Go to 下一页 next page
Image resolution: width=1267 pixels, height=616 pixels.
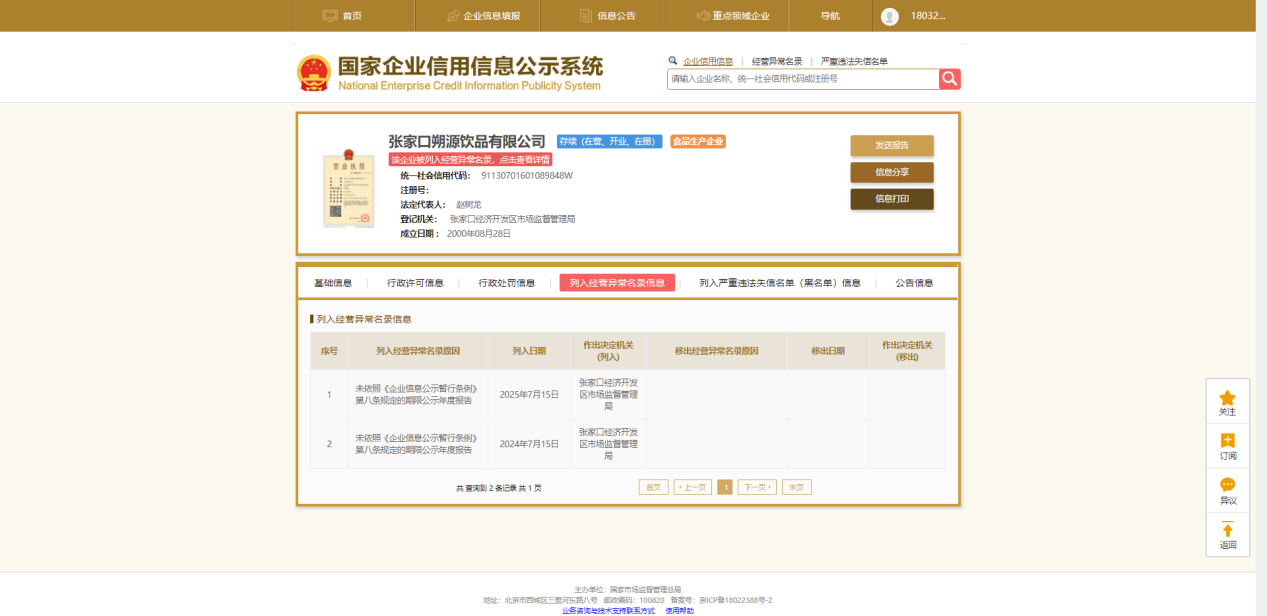tap(757, 488)
